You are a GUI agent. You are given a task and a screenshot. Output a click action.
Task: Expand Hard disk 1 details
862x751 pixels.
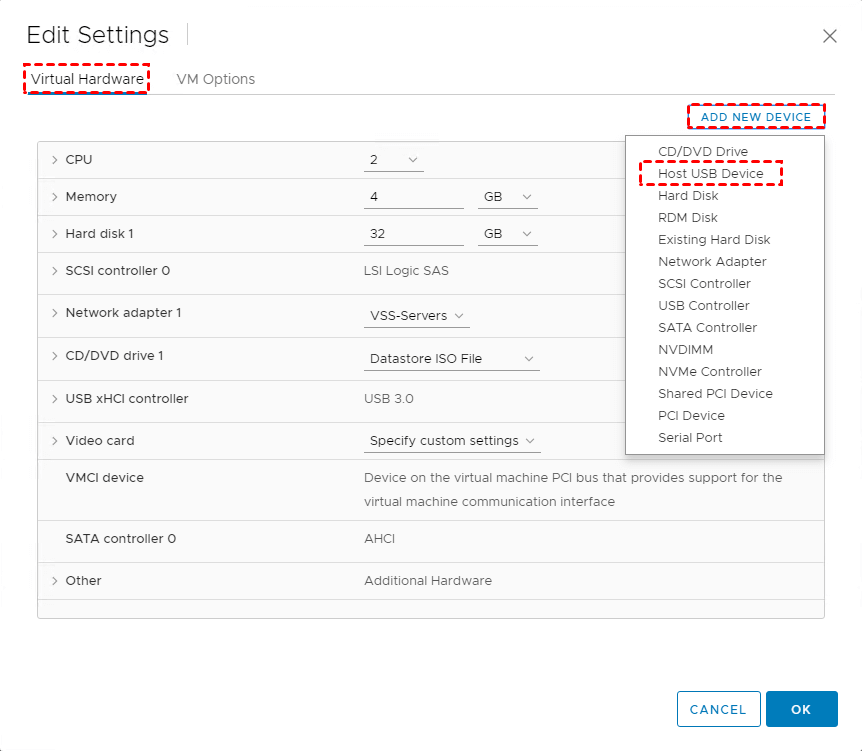pos(54,234)
